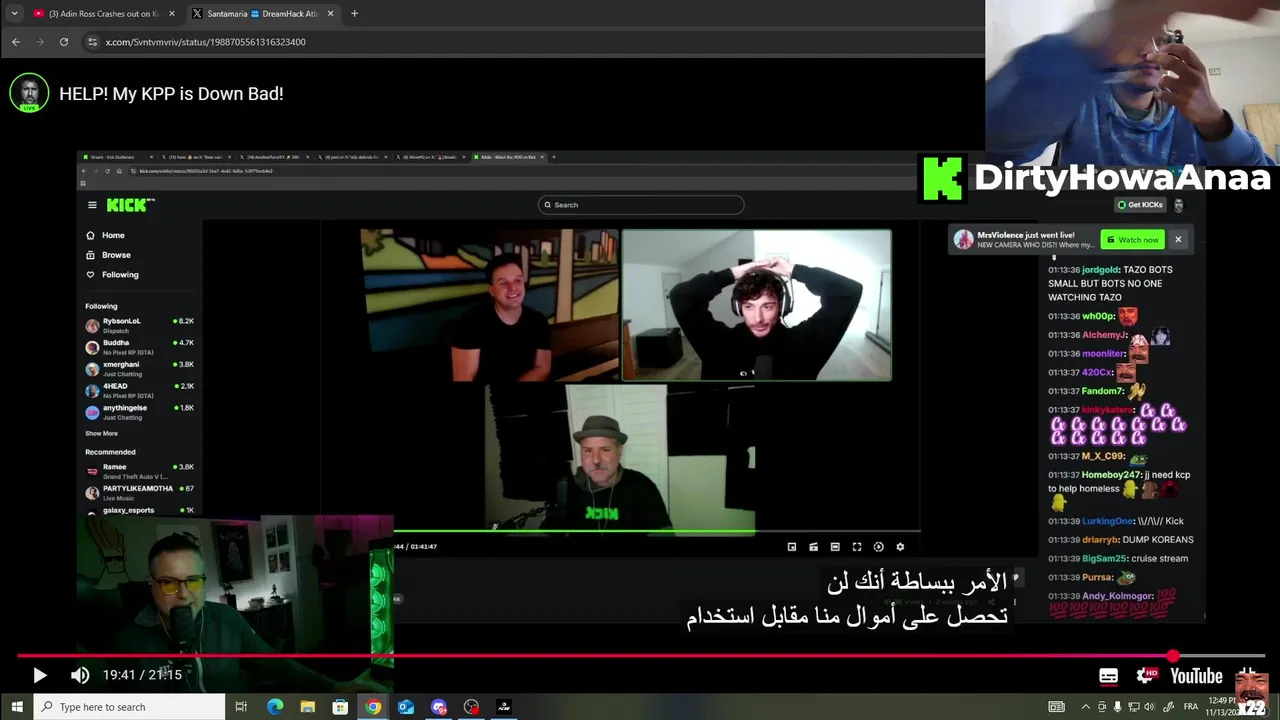Open Kick hamburger menu
The image size is (1280, 720).
tap(92, 205)
